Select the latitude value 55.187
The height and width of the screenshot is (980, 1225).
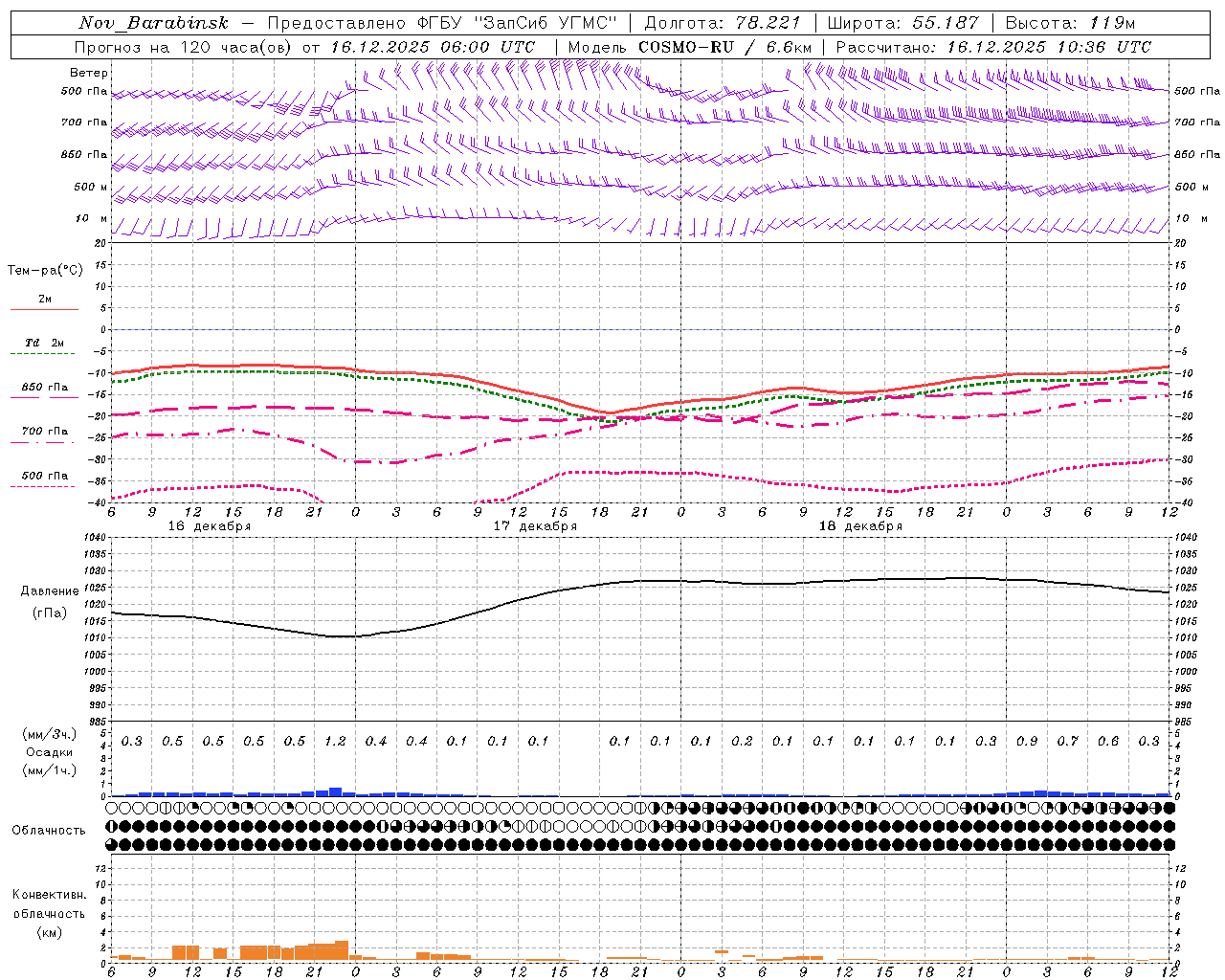coord(946,23)
